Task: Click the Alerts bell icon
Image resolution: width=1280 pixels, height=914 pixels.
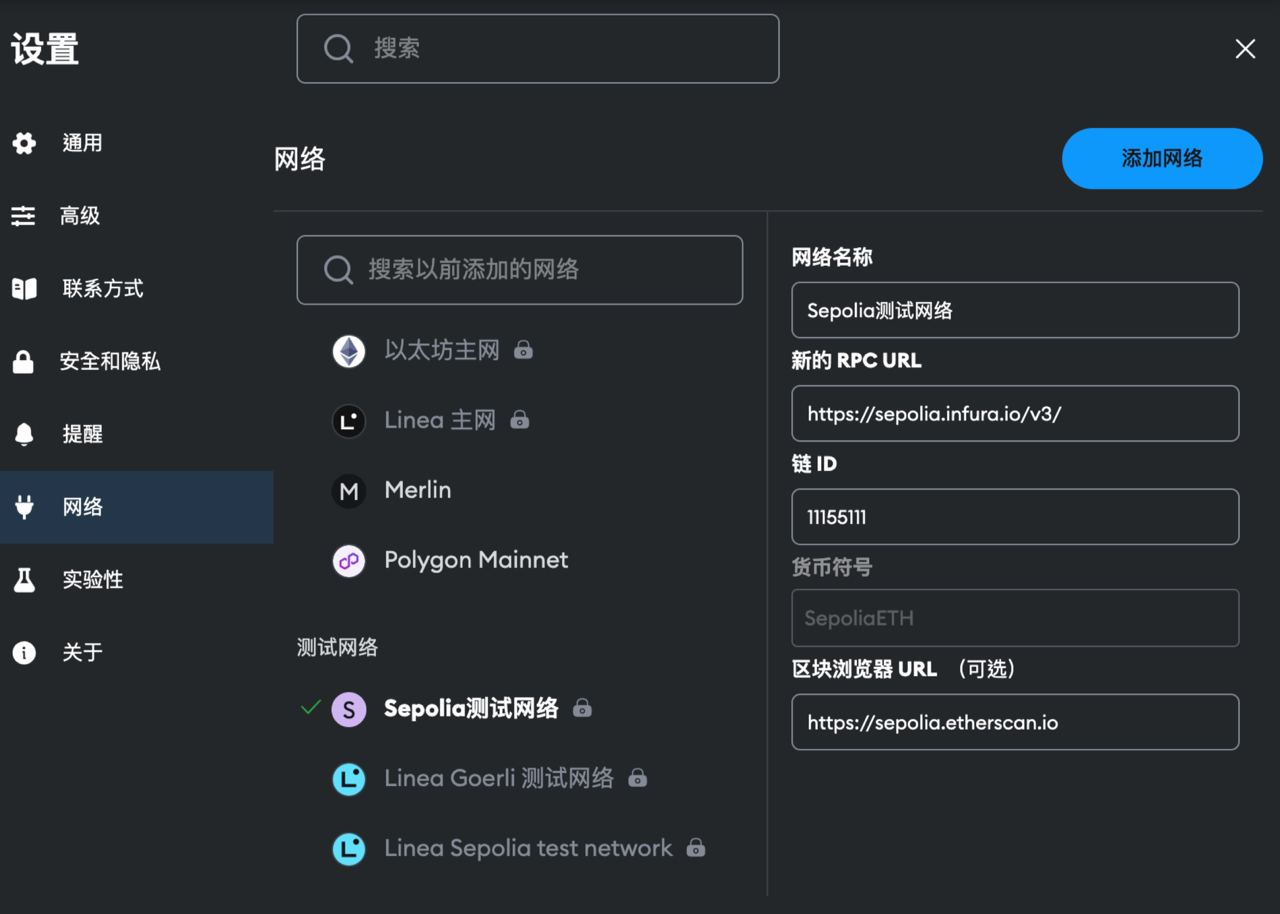Action: click(24, 434)
